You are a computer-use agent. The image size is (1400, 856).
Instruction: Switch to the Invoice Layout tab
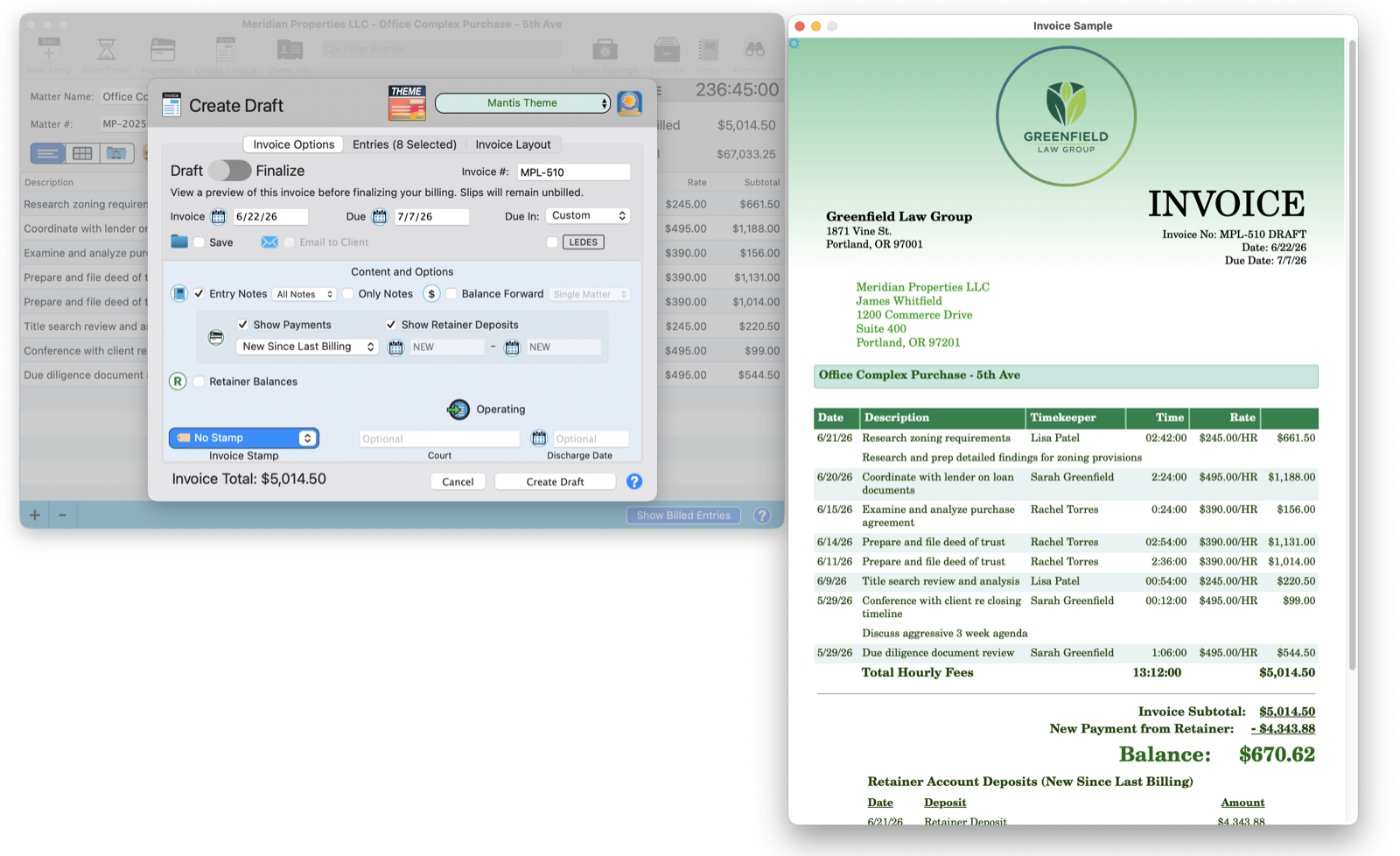pyautogui.click(x=513, y=144)
